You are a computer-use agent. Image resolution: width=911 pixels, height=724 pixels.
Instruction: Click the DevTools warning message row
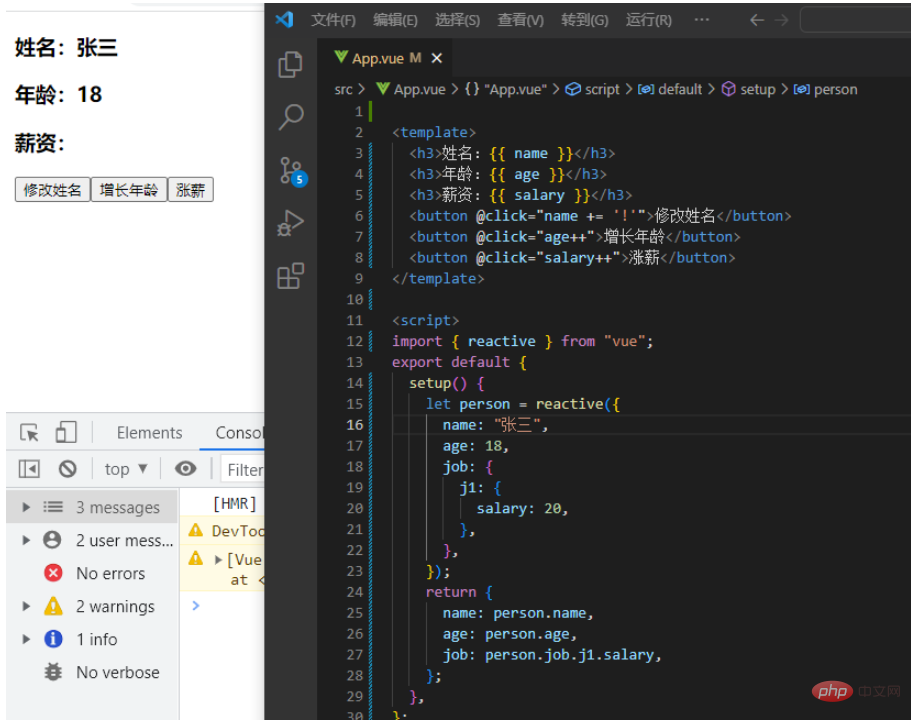[x=223, y=531]
